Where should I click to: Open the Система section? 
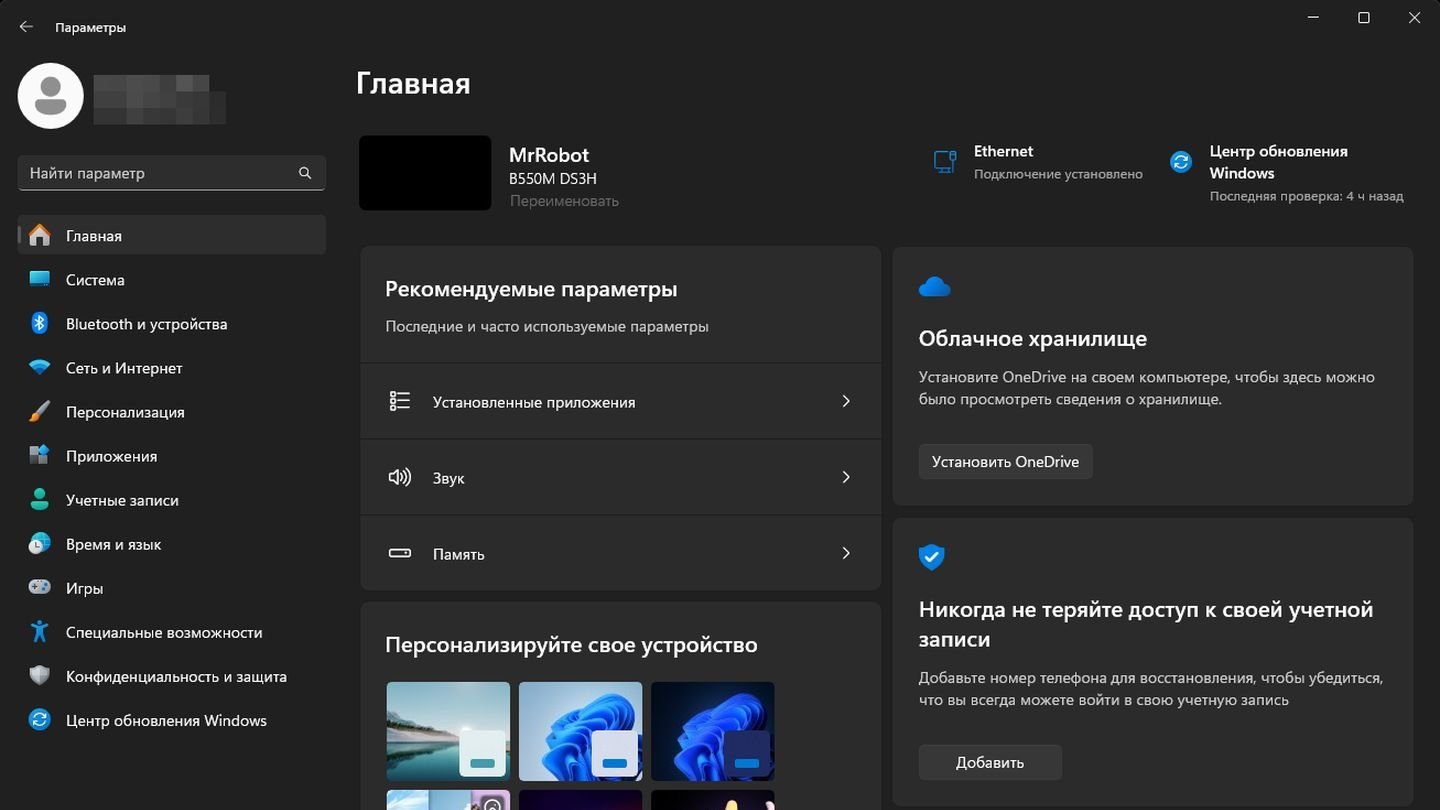[172, 280]
